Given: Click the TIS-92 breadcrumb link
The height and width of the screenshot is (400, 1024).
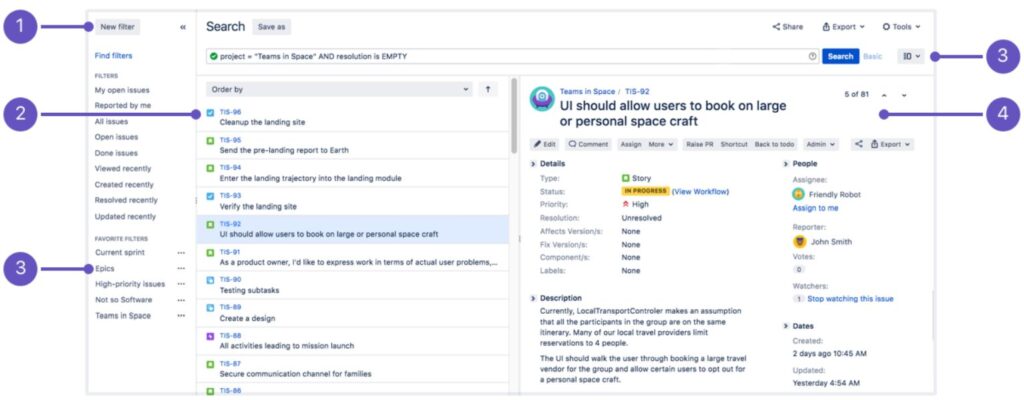Looking at the screenshot, I should 637,92.
